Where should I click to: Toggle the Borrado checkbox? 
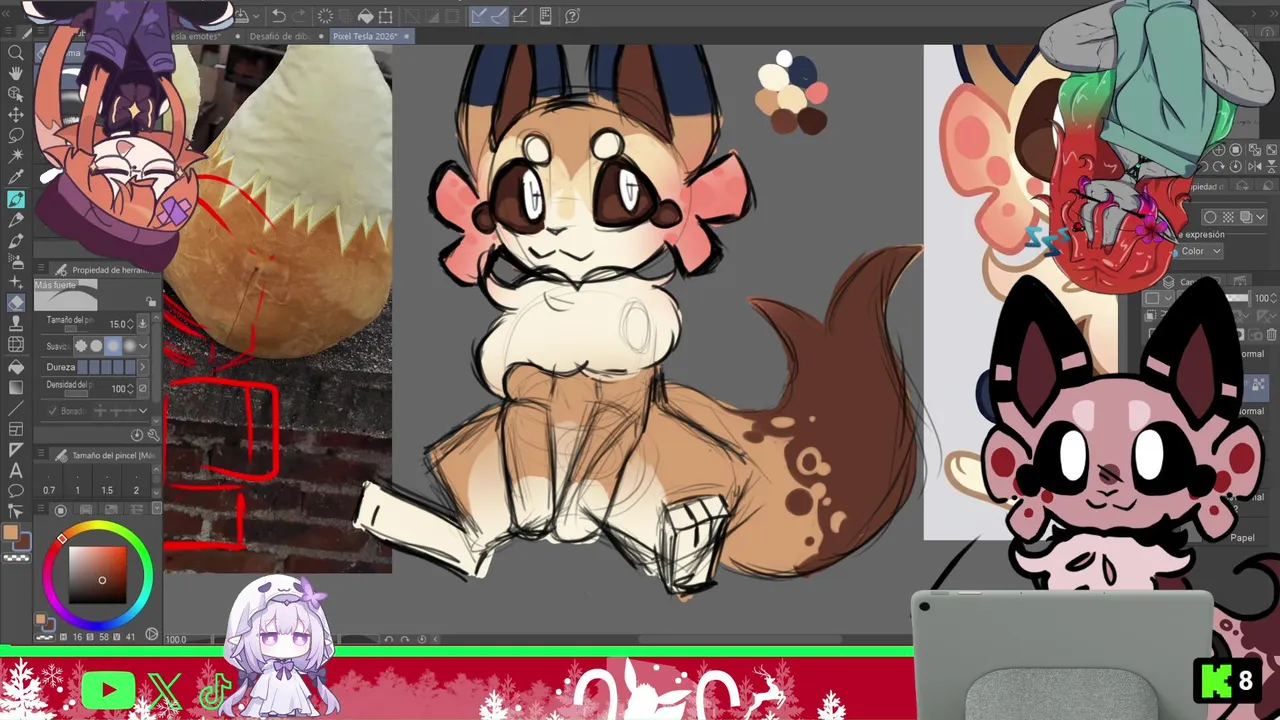(52, 411)
